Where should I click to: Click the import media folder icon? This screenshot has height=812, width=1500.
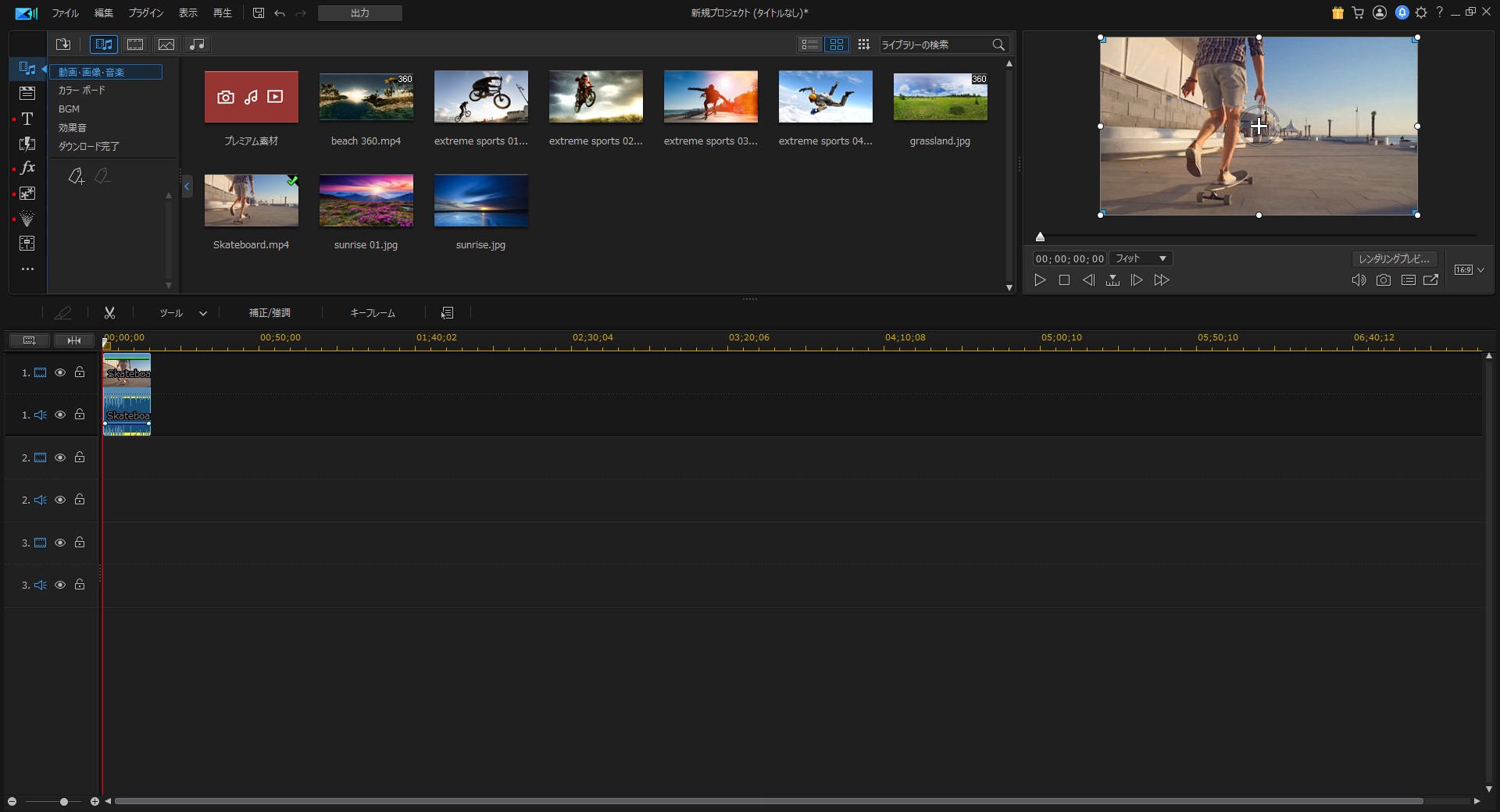(x=63, y=45)
